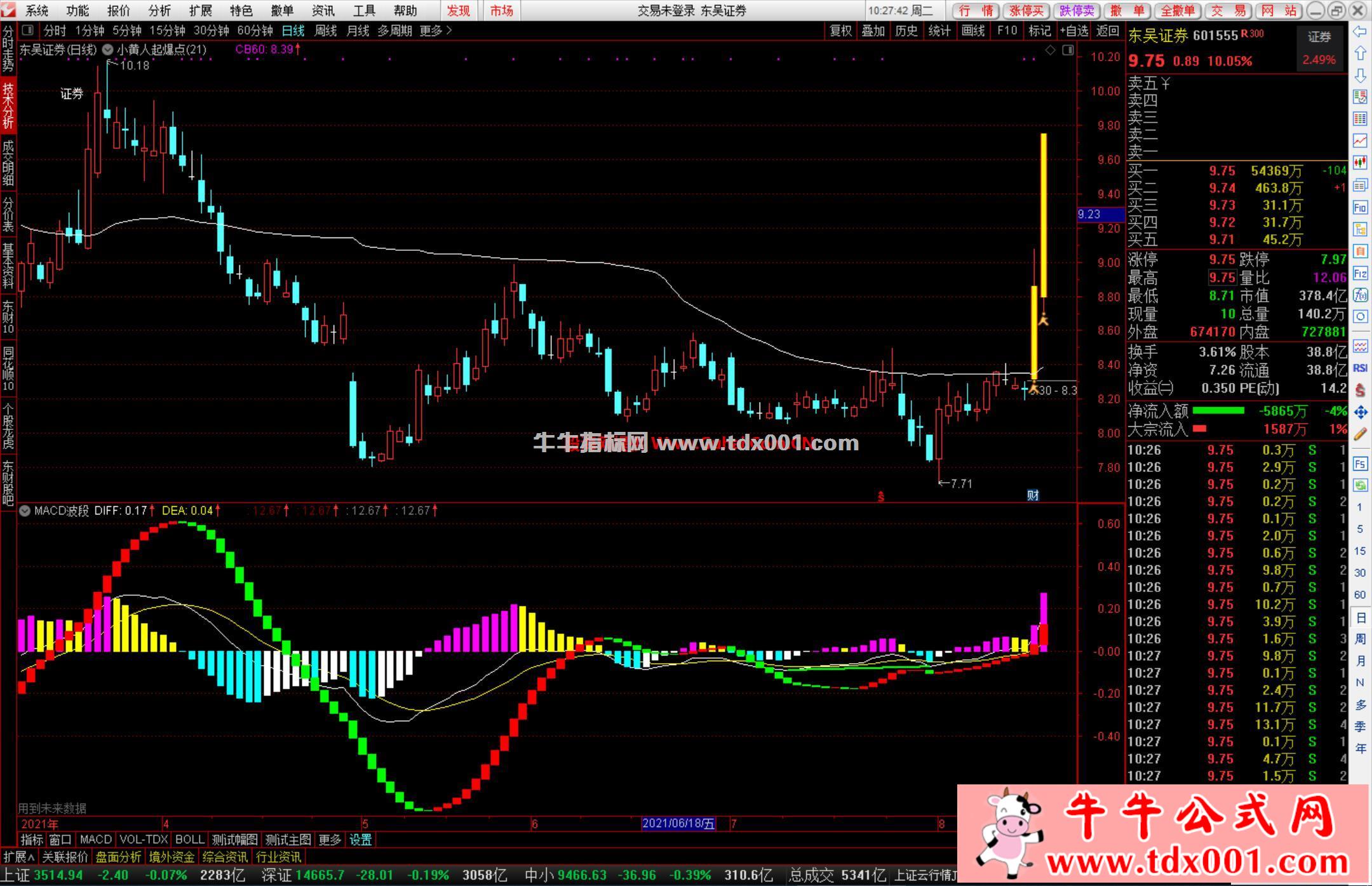
Task: Click the wavy lines indicator icon
Action: [x=1360, y=346]
